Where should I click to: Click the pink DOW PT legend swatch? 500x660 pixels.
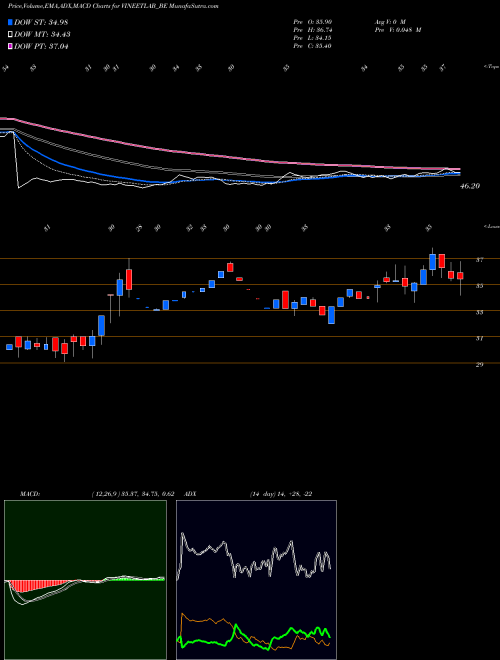(x=10, y=46)
